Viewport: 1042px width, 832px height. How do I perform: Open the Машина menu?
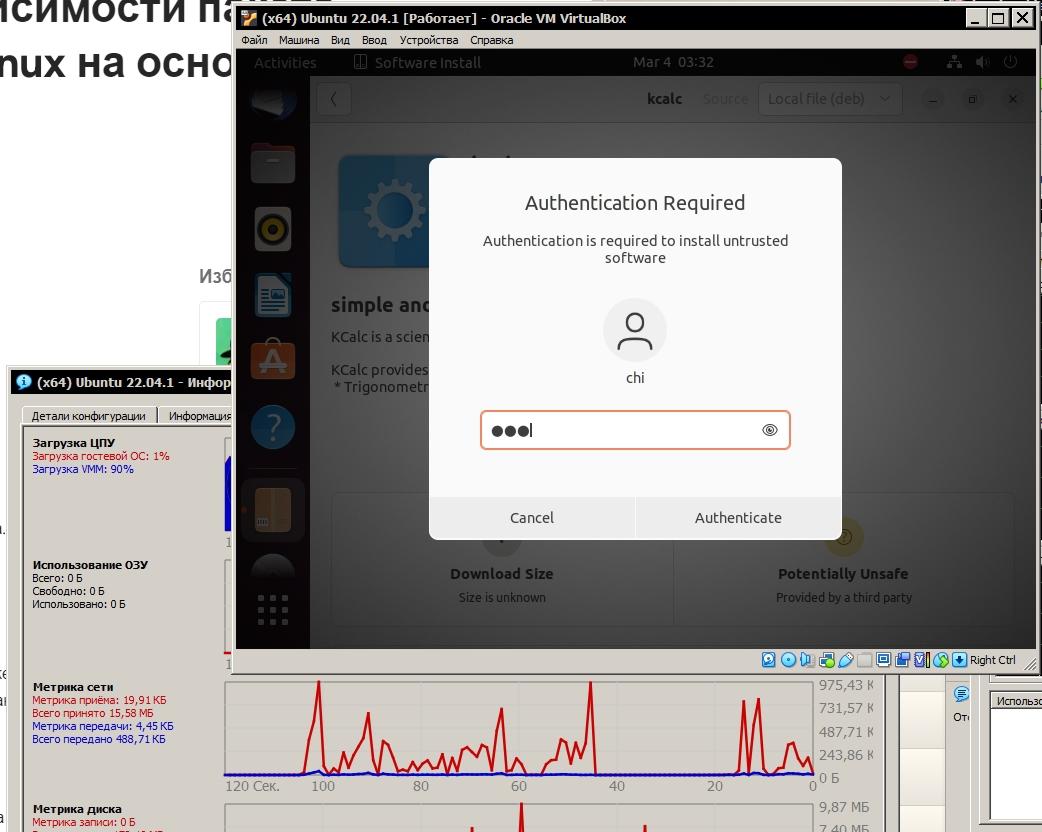(x=299, y=40)
